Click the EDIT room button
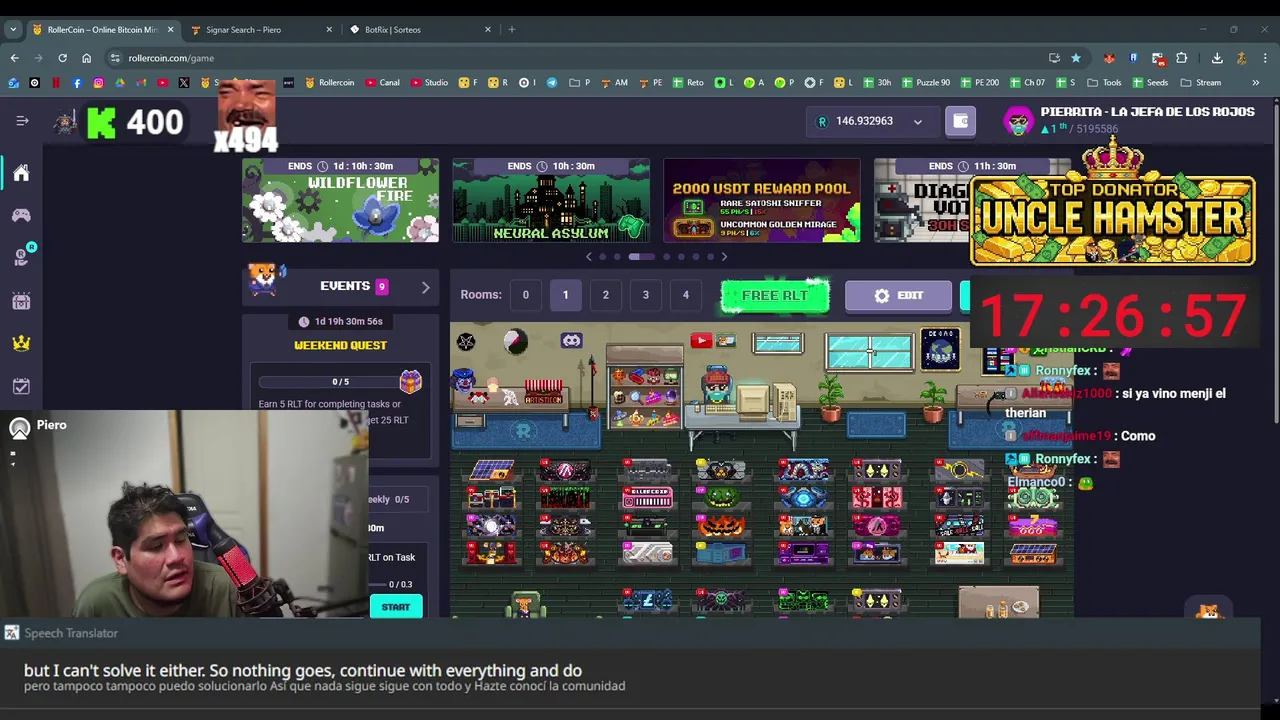 tap(898, 296)
